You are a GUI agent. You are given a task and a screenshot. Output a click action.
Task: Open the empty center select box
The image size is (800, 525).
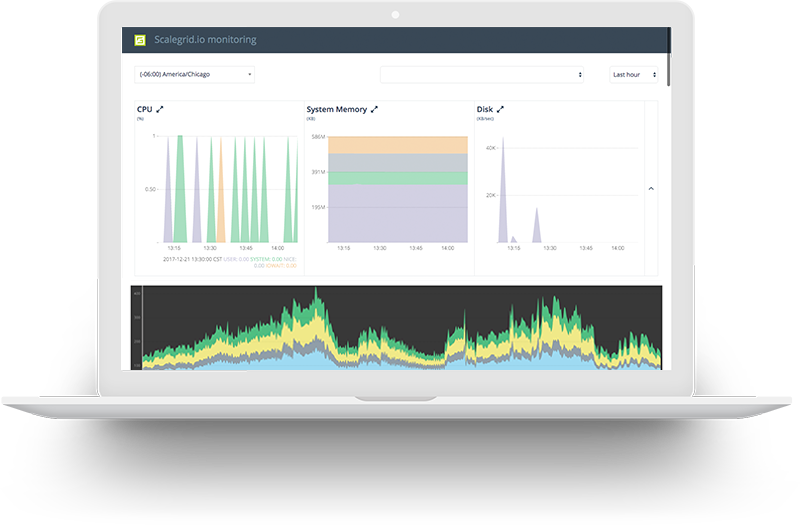tap(481, 74)
